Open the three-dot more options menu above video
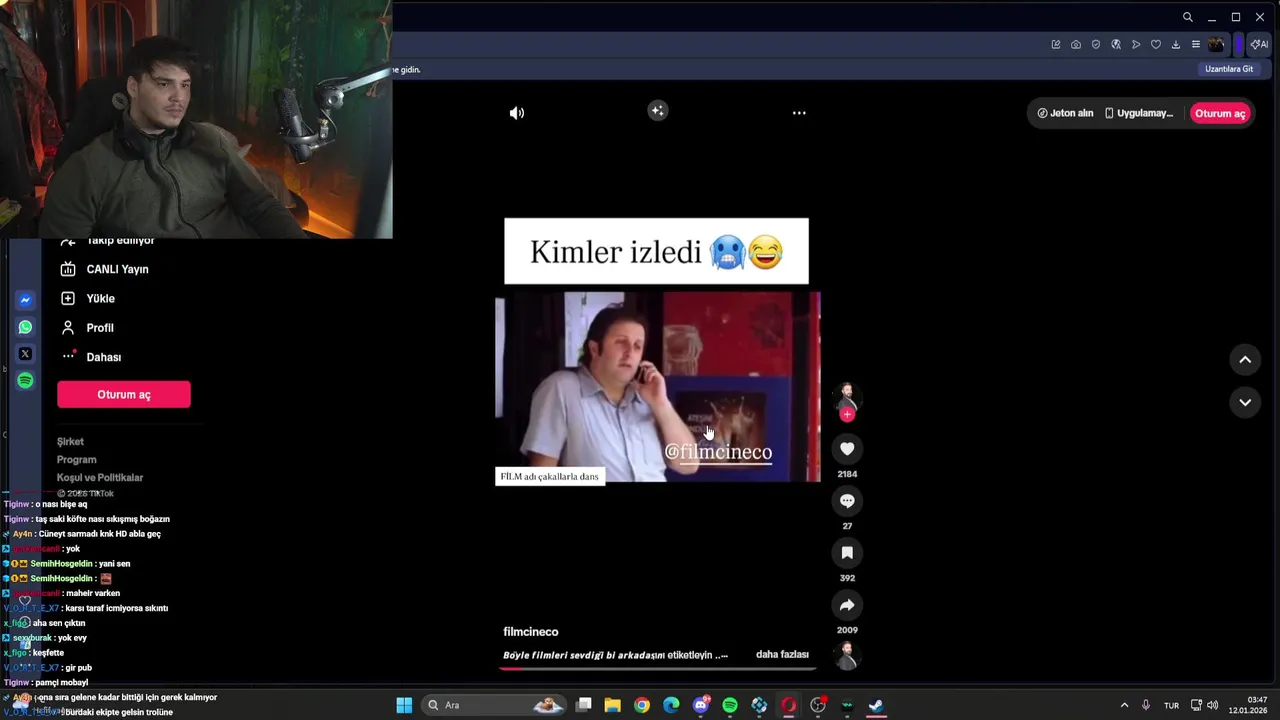This screenshot has height=720, width=1280. point(799,113)
